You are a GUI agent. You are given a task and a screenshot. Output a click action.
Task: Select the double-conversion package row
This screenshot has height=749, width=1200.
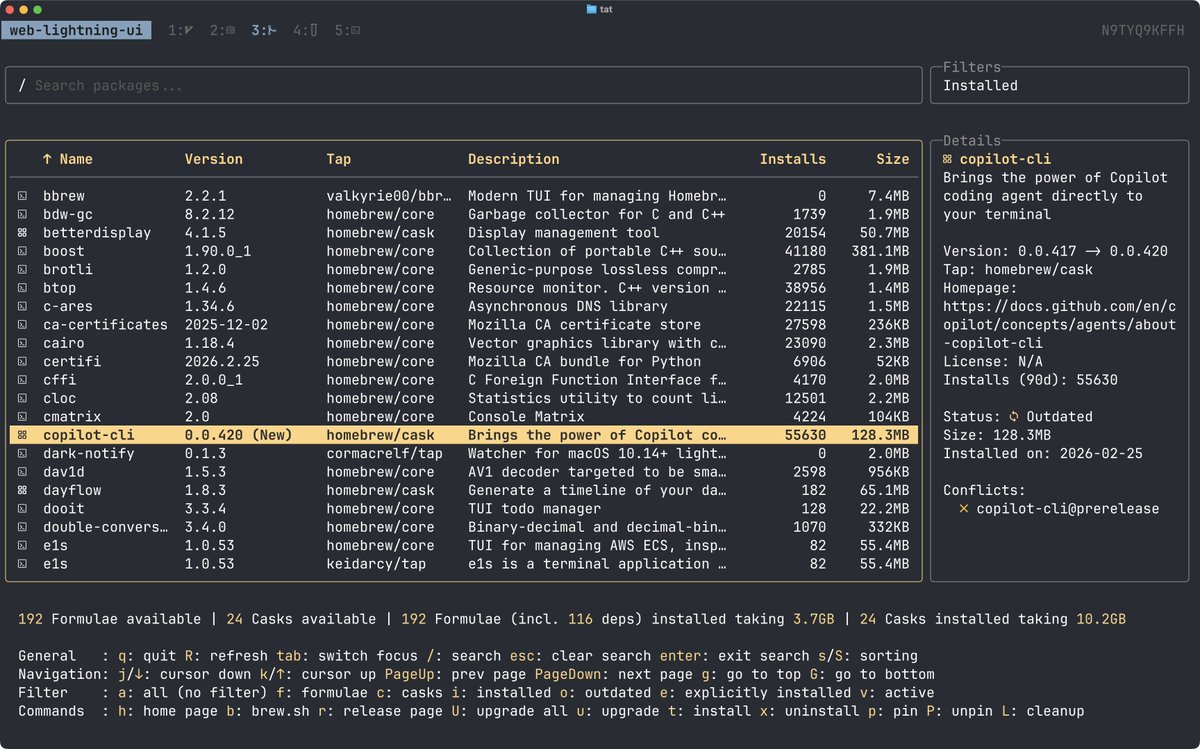464,527
